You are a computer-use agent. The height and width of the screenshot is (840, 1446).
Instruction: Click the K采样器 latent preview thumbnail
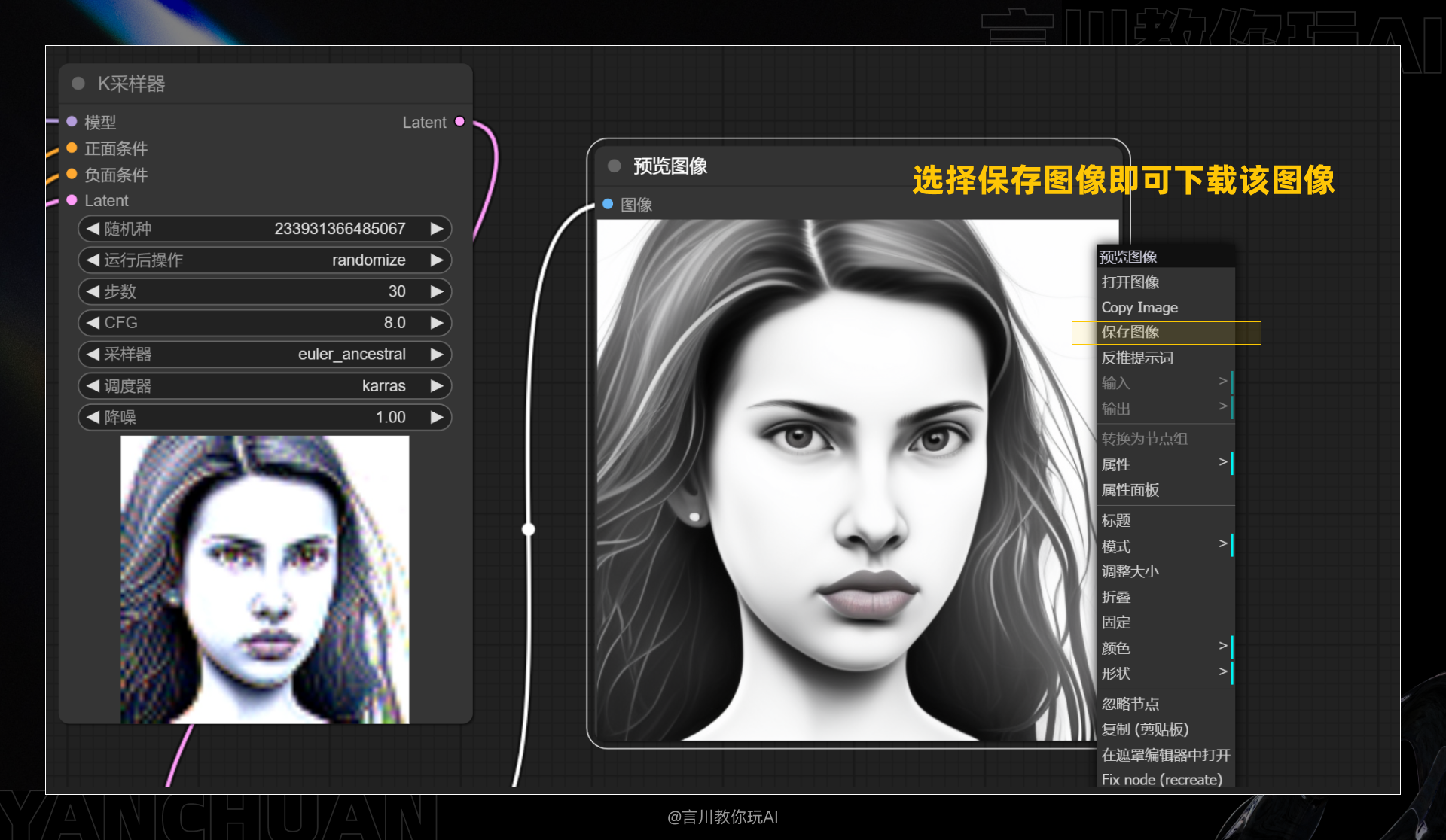click(x=265, y=580)
